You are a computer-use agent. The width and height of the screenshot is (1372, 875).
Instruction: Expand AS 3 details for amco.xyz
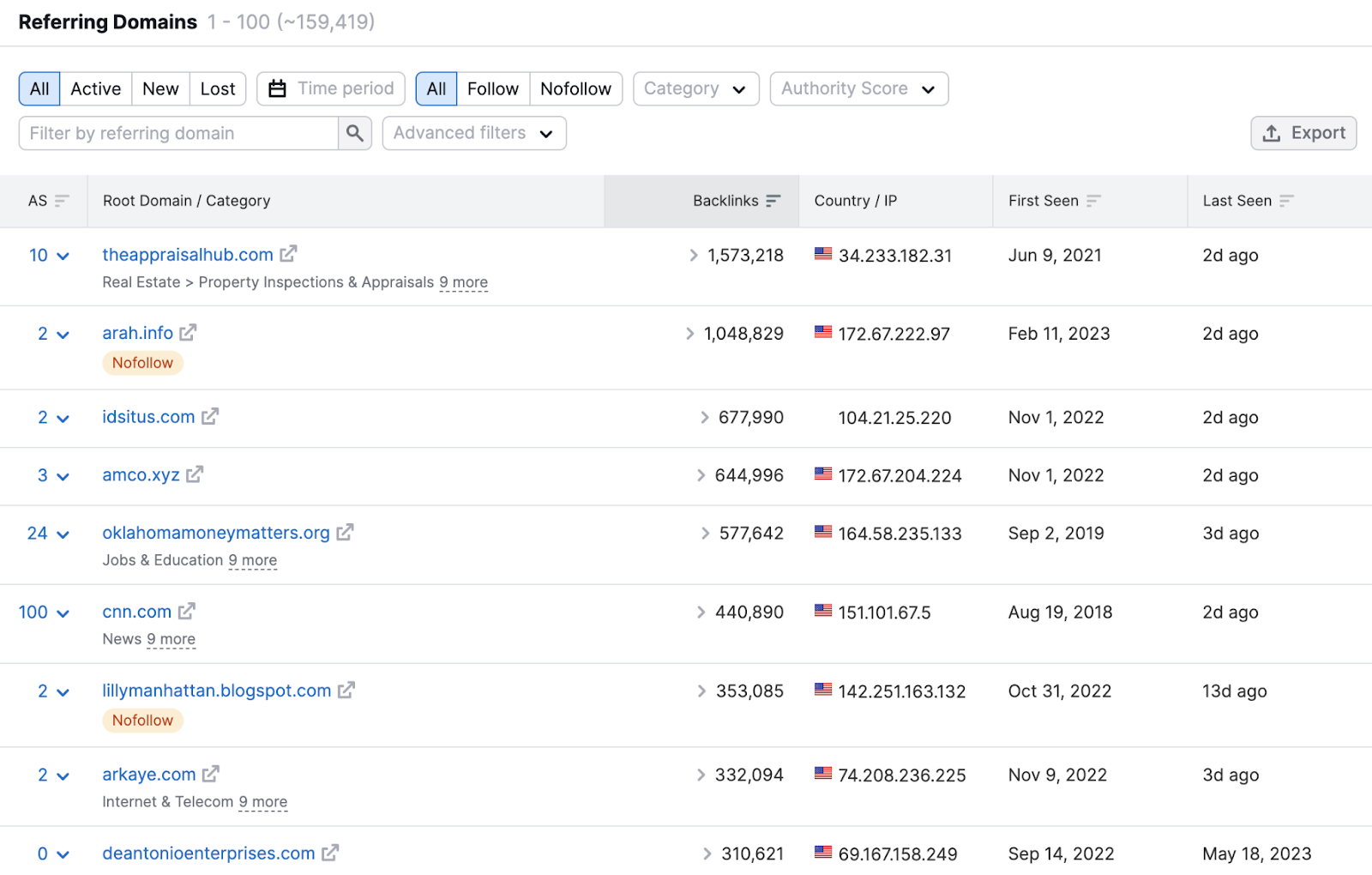tap(53, 474)
